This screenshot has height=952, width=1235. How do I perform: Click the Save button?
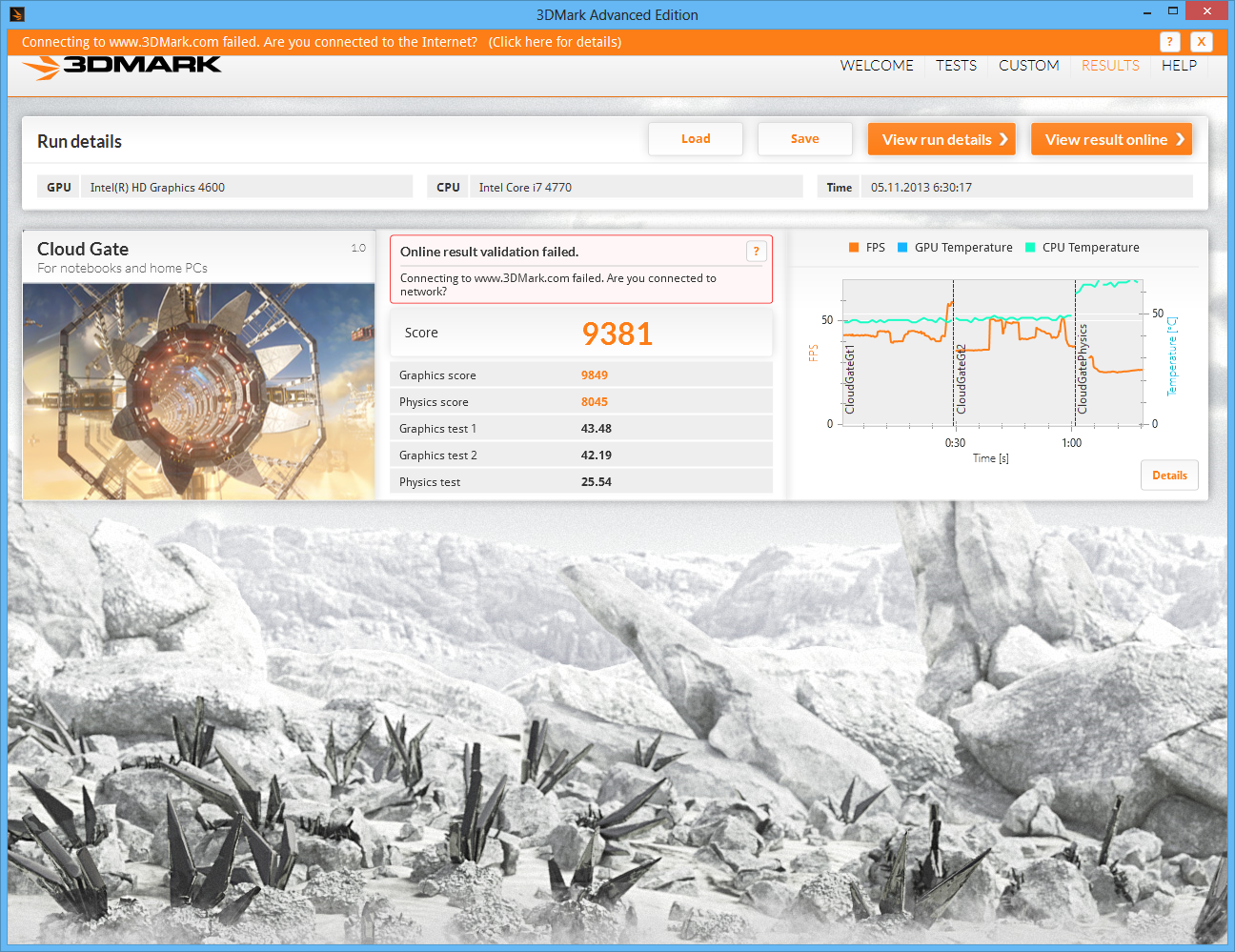tap(805, 139)
